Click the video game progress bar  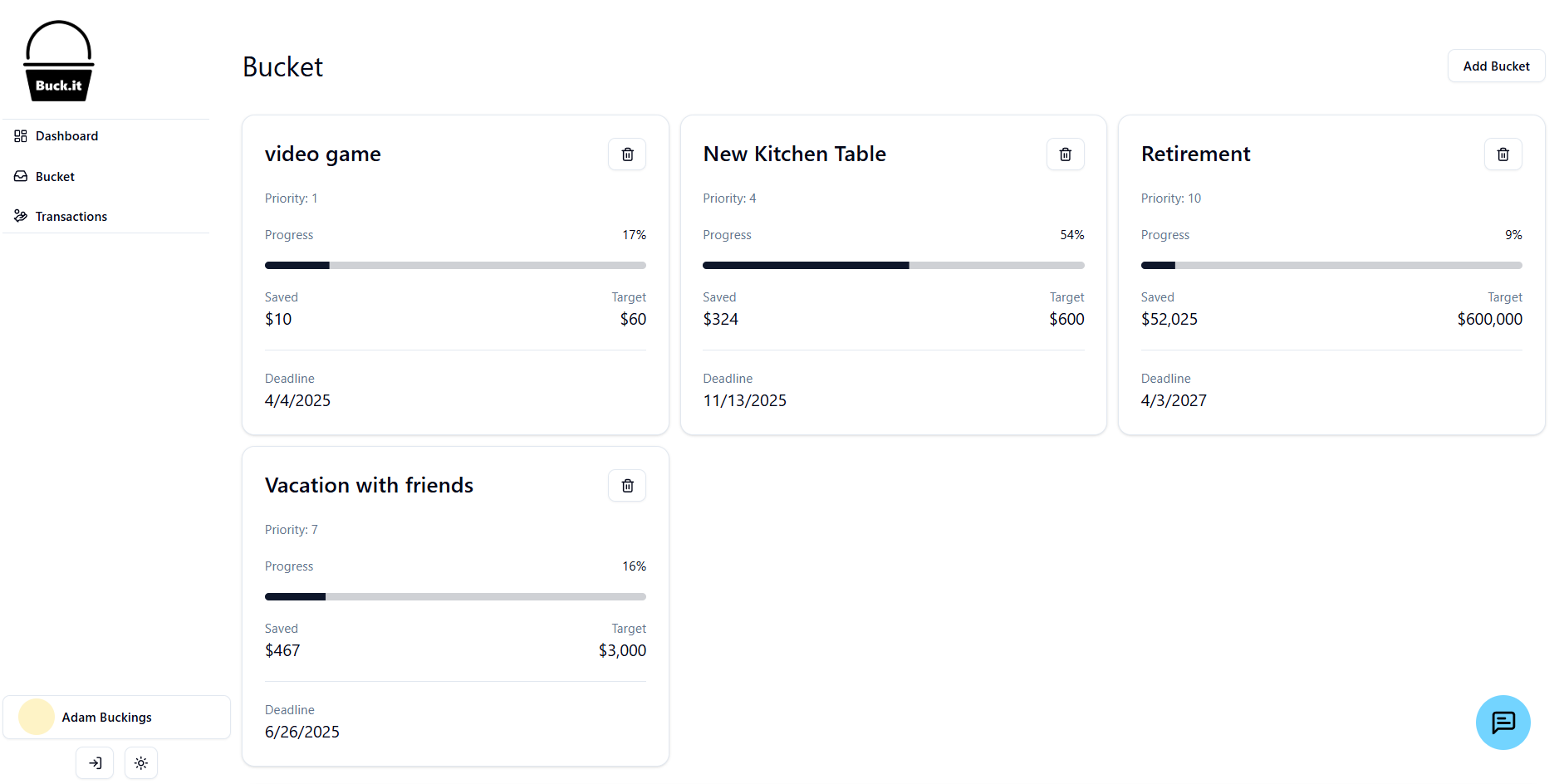point(455,266)
